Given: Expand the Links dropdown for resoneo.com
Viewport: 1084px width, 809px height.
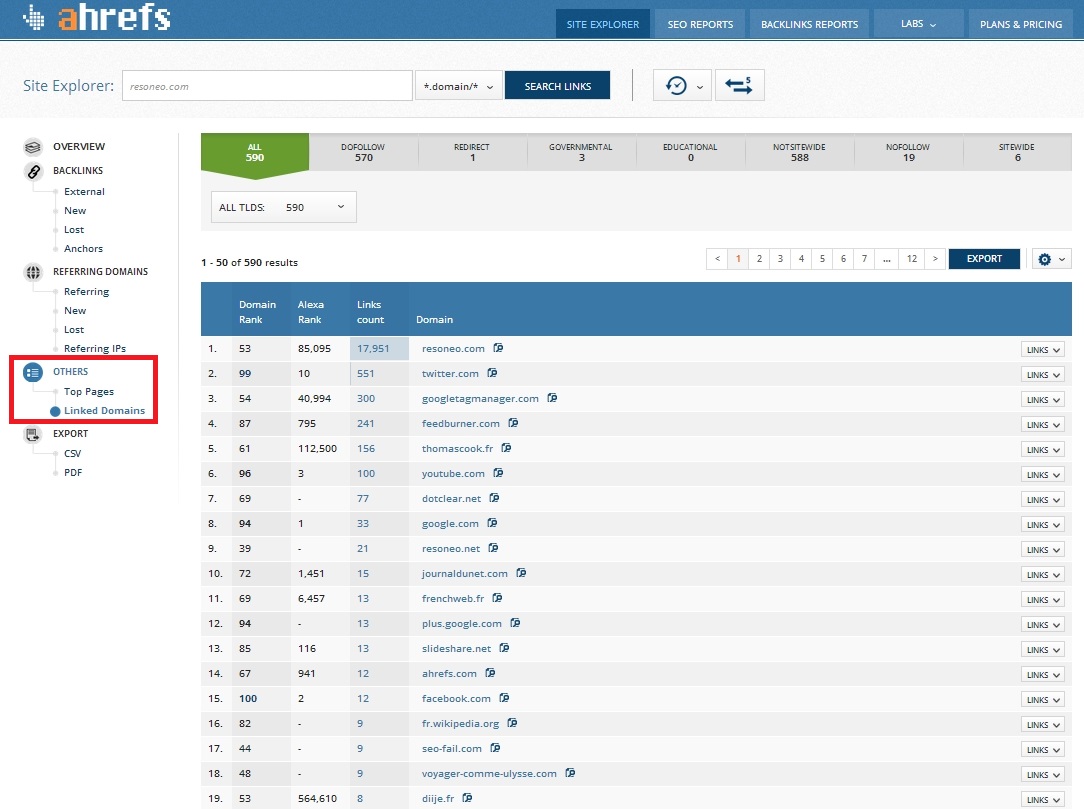Looking at the screenshot, I should tap(1043, 350).
